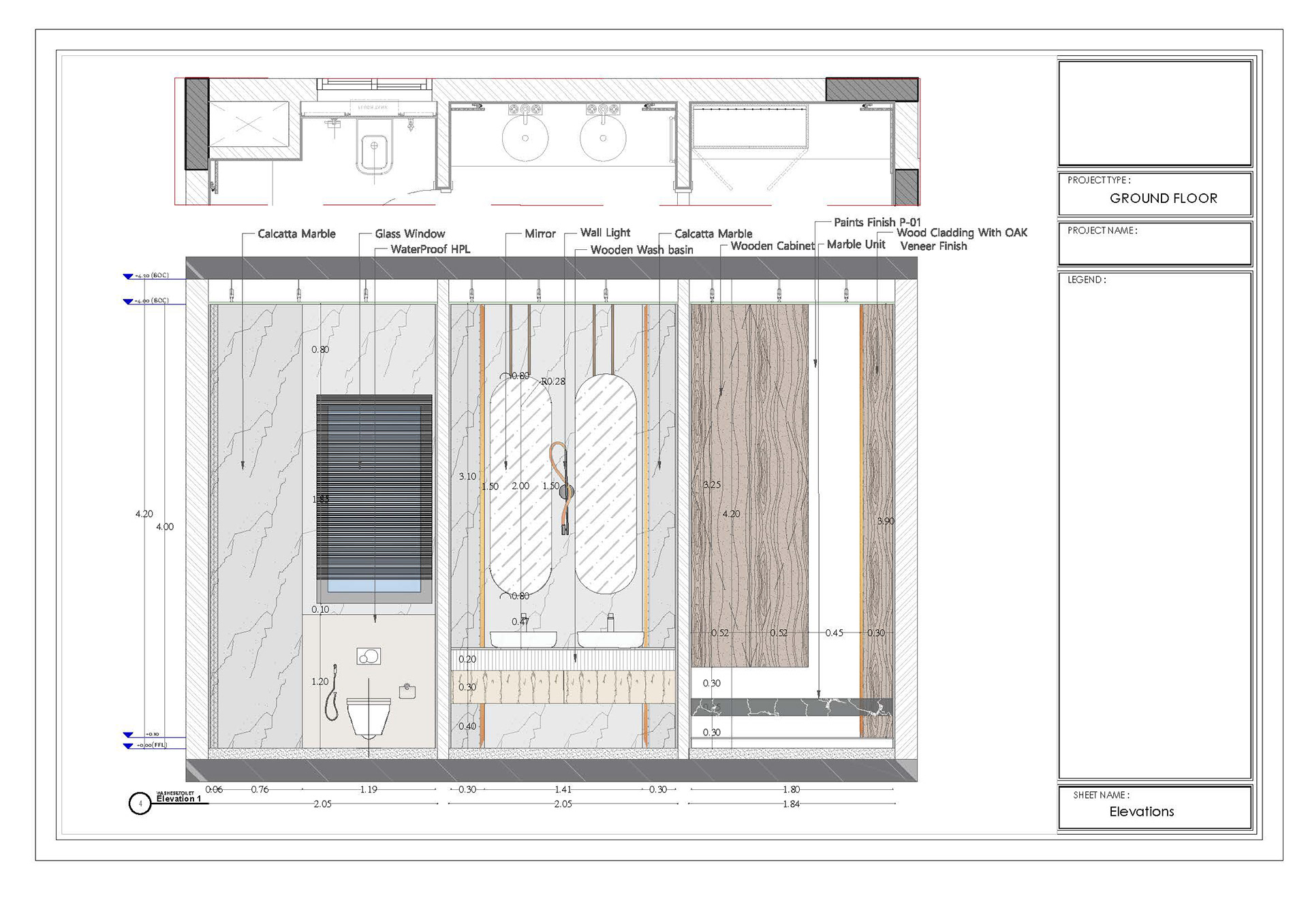Click the Glass Window annotation label
The image size is (1308, 924).
tap(409, 234)
